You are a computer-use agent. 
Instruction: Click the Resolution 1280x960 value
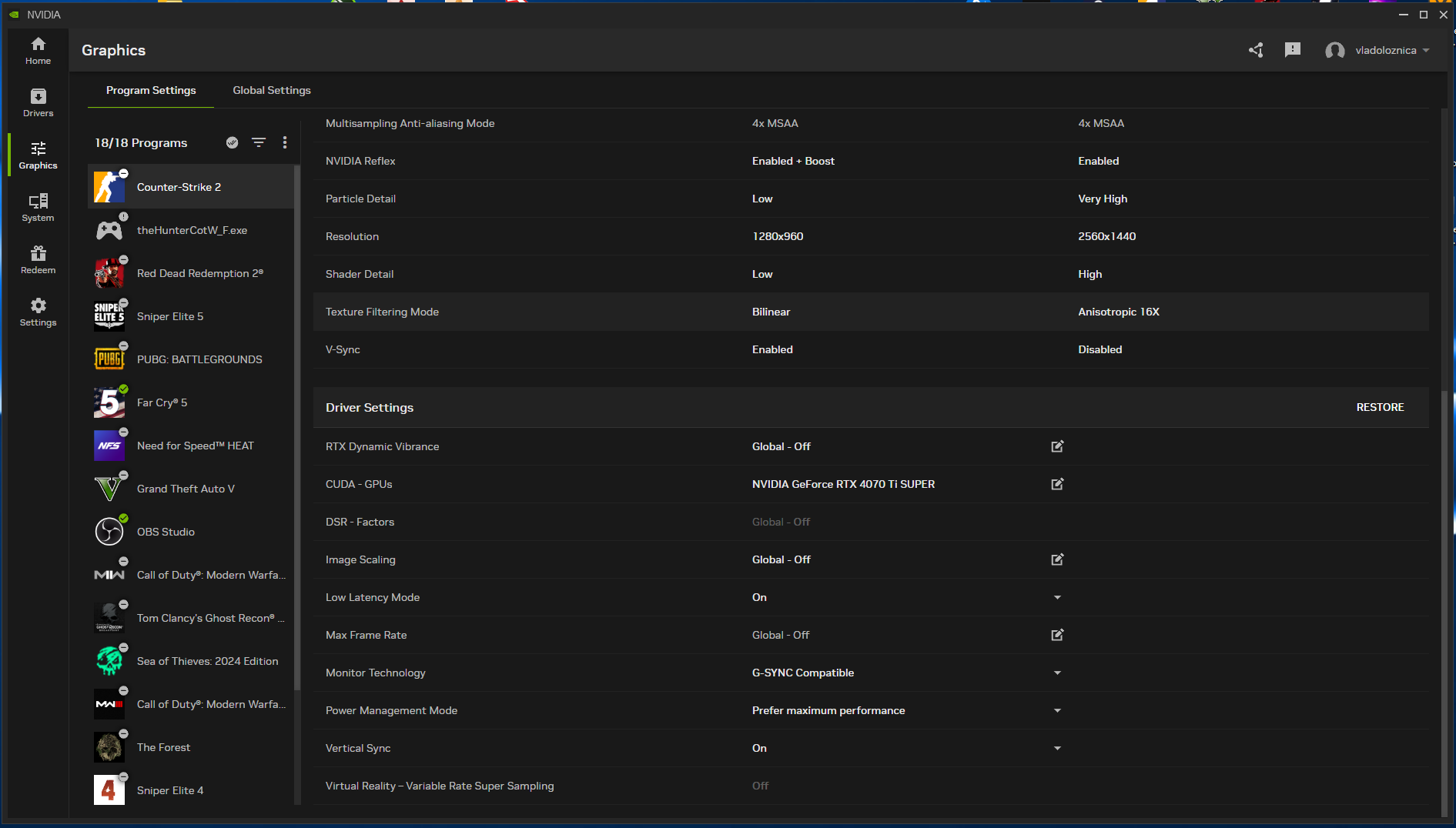tap(778, 236)
